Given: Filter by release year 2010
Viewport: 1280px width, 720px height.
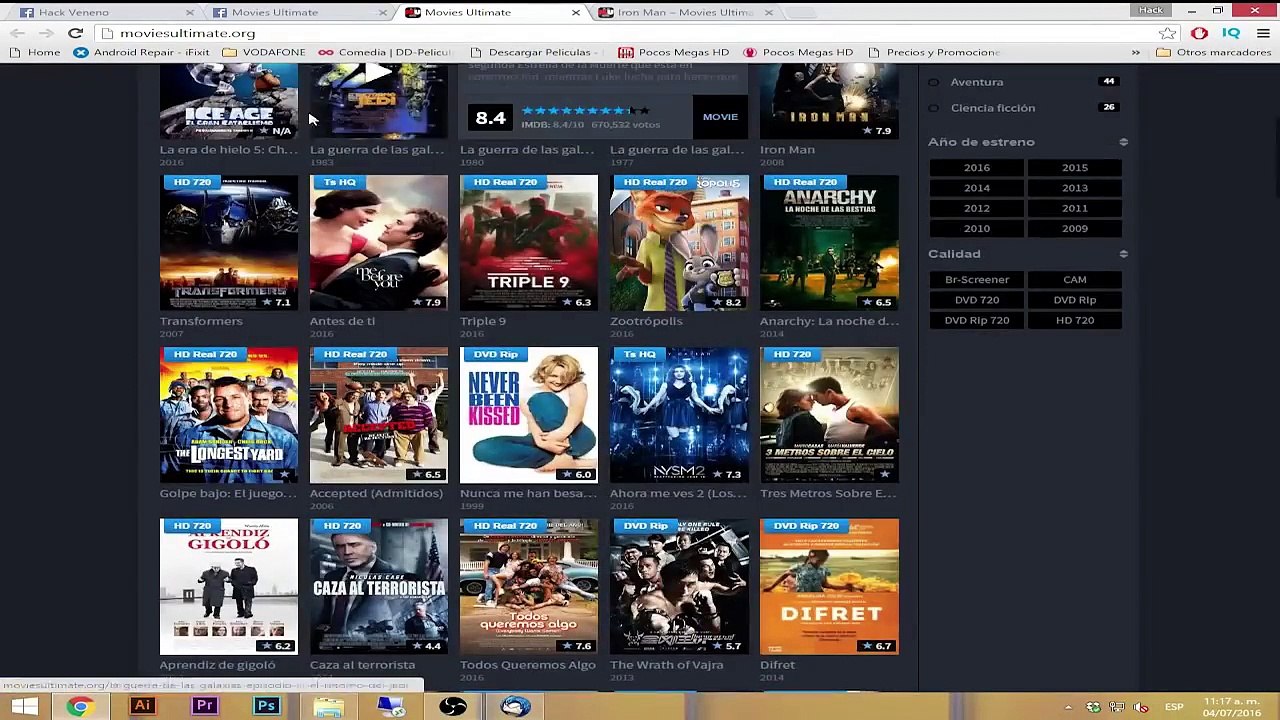Looking at the screenshot, I should [x=977, y=228].
